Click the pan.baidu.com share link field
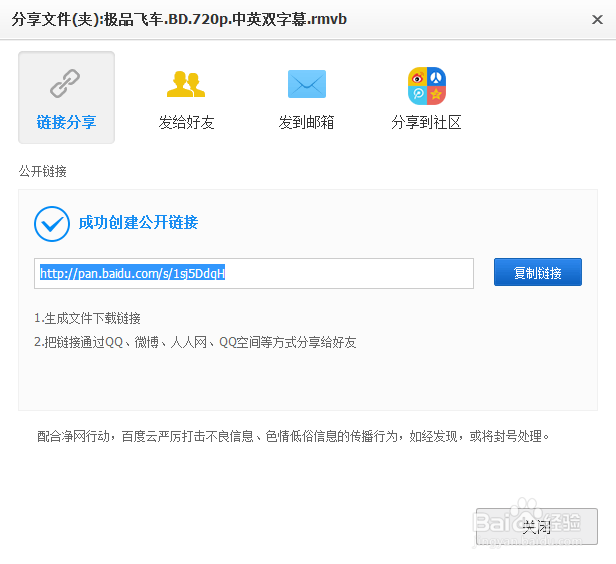 (254, 273)
